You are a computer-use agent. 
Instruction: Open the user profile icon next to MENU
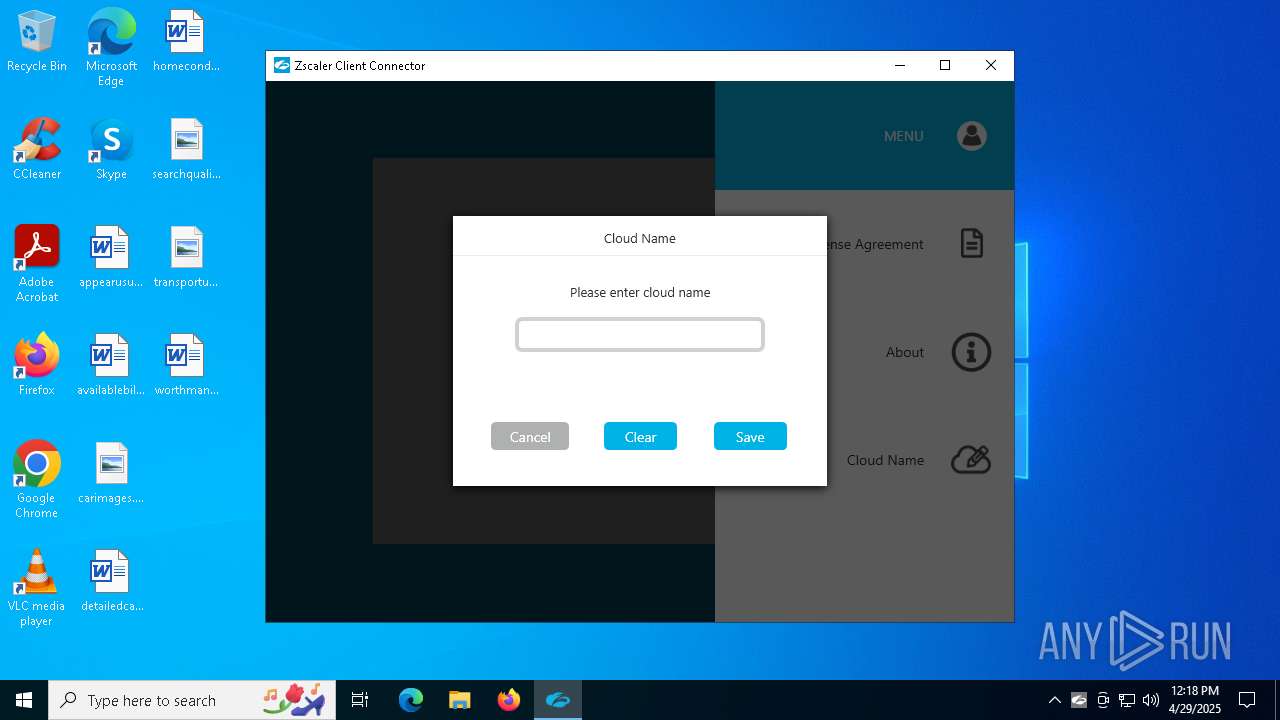click(x=972, y=135)
